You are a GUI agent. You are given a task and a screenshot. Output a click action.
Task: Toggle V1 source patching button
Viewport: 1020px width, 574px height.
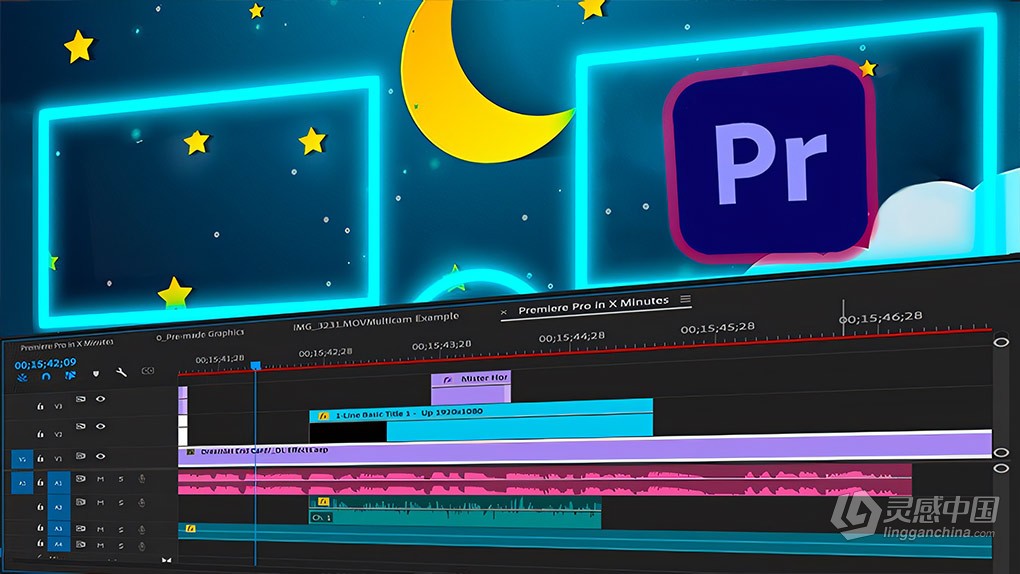click(x=22, y=459)
